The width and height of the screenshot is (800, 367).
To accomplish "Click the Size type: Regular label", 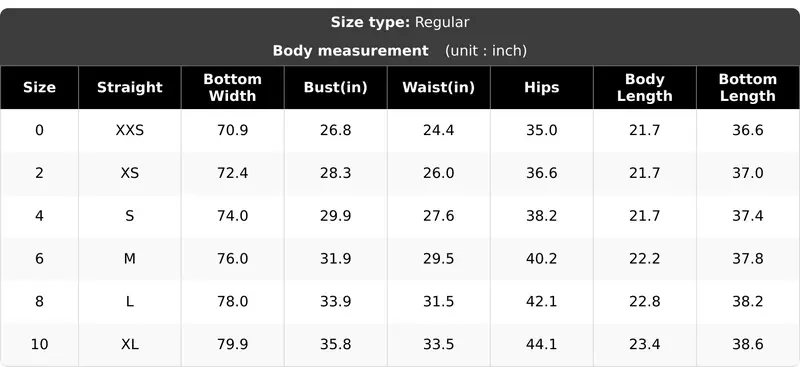I will [400, 22].
